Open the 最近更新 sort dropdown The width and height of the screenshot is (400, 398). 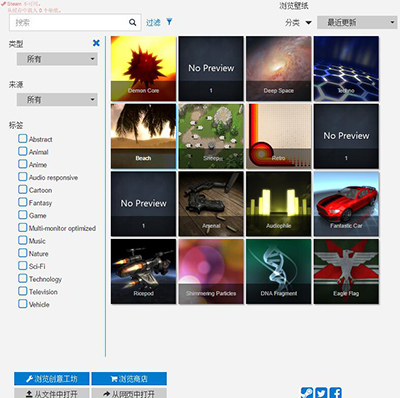[x=357, y=22]
